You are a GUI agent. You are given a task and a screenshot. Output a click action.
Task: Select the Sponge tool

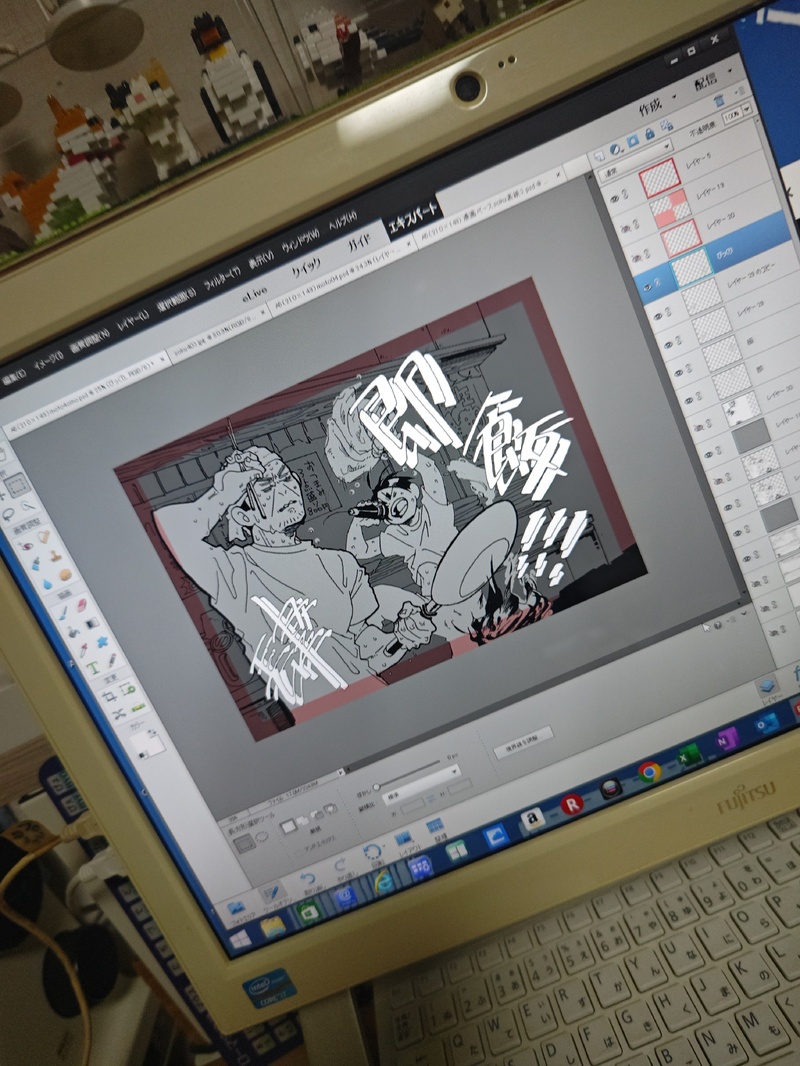tap(65, 576)
